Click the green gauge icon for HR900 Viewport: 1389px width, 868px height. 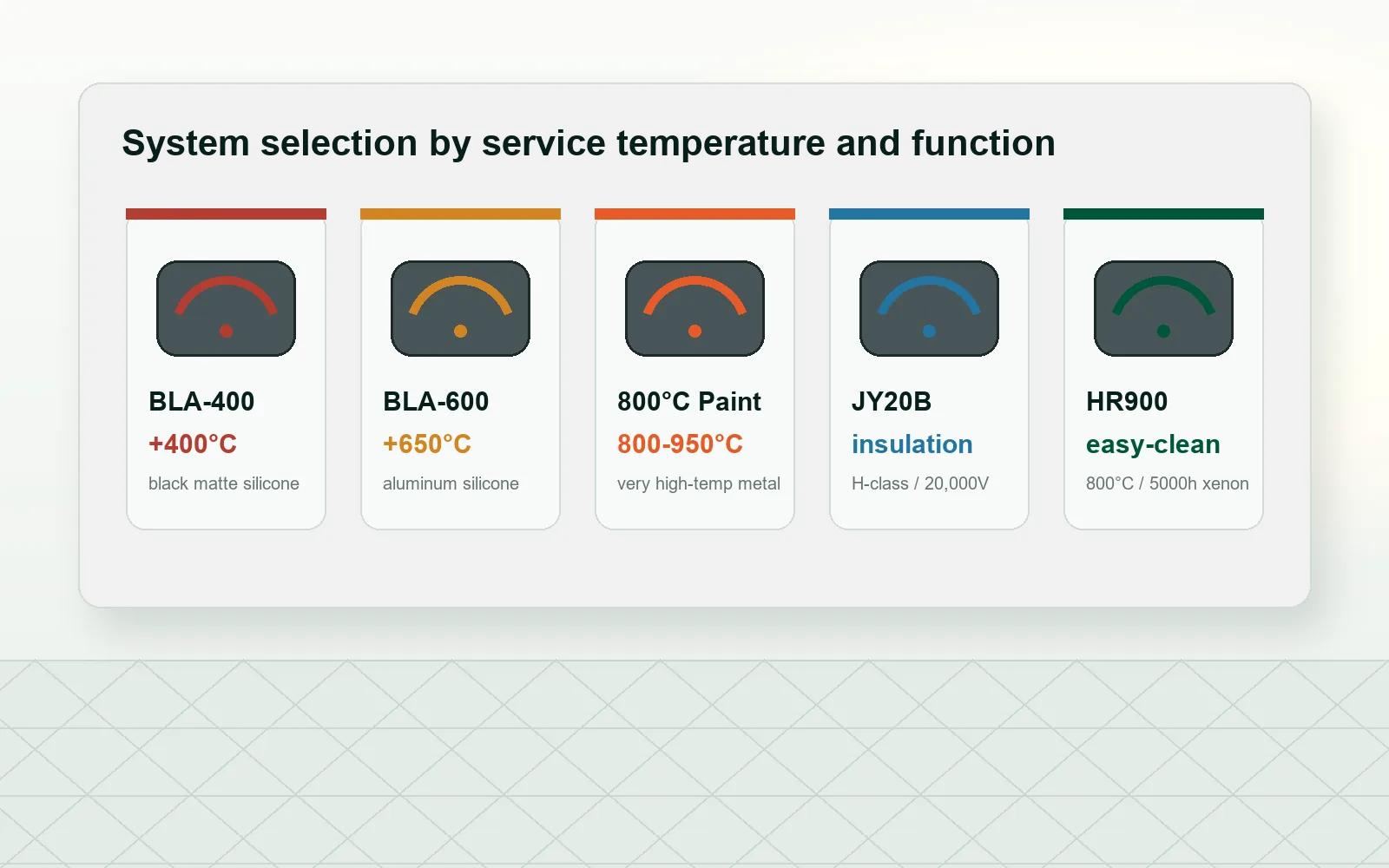pos(1163,308)
